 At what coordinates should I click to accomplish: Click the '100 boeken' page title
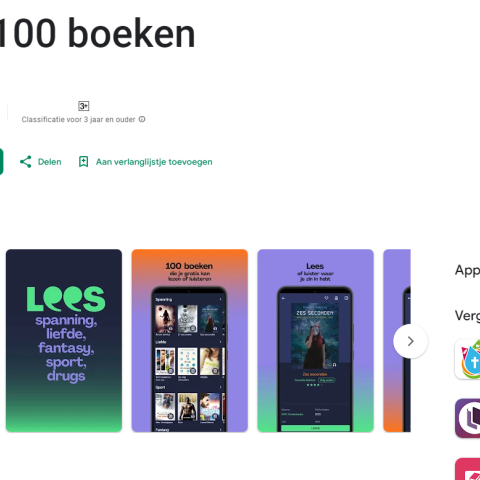(97, 33)
